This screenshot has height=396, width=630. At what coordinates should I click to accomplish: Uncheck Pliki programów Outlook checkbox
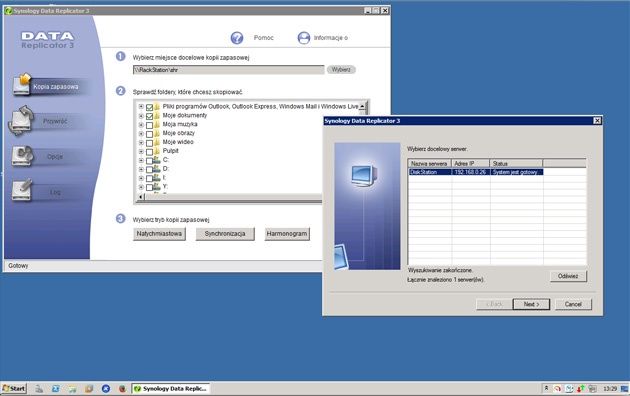149,107
